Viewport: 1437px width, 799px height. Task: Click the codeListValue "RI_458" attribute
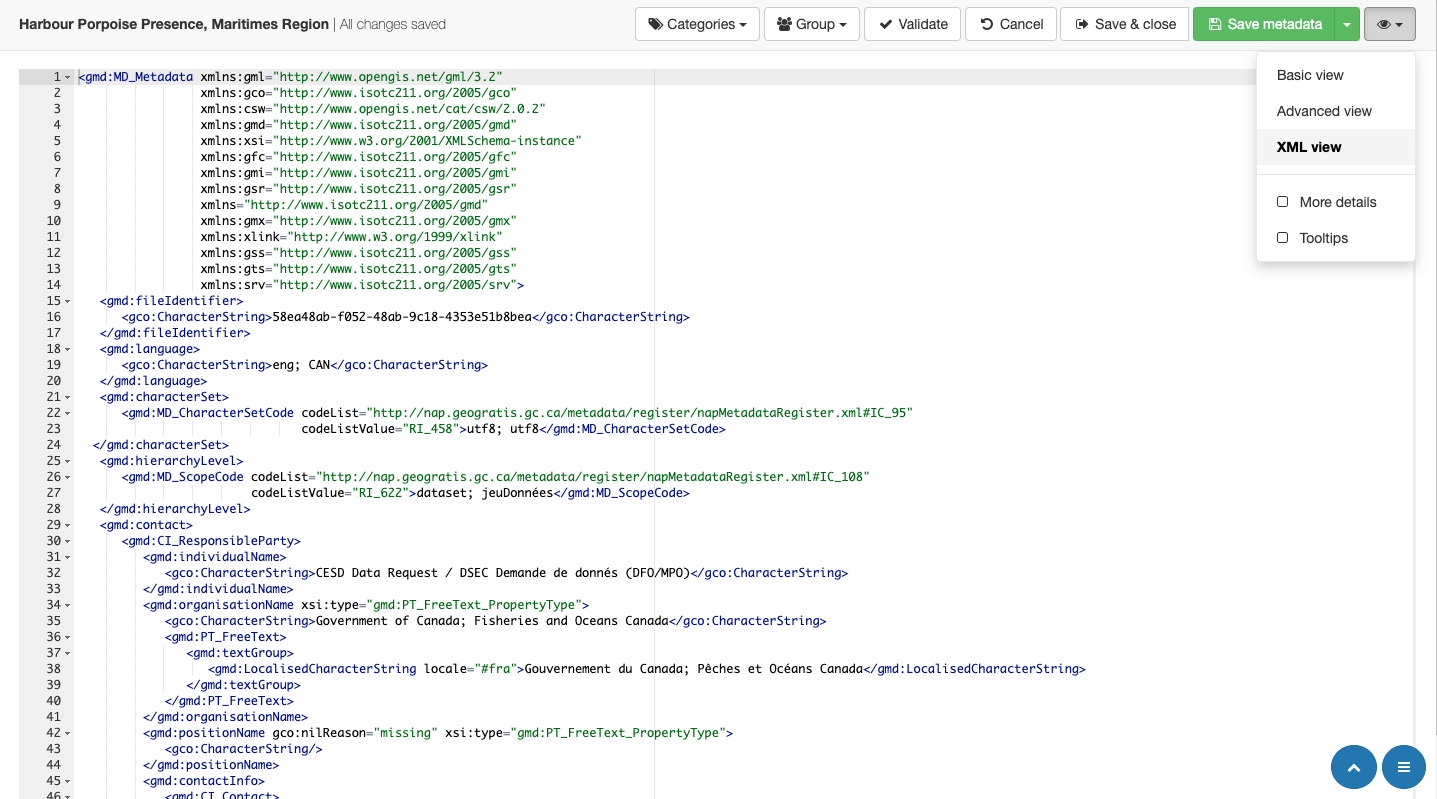pos(380,429)
